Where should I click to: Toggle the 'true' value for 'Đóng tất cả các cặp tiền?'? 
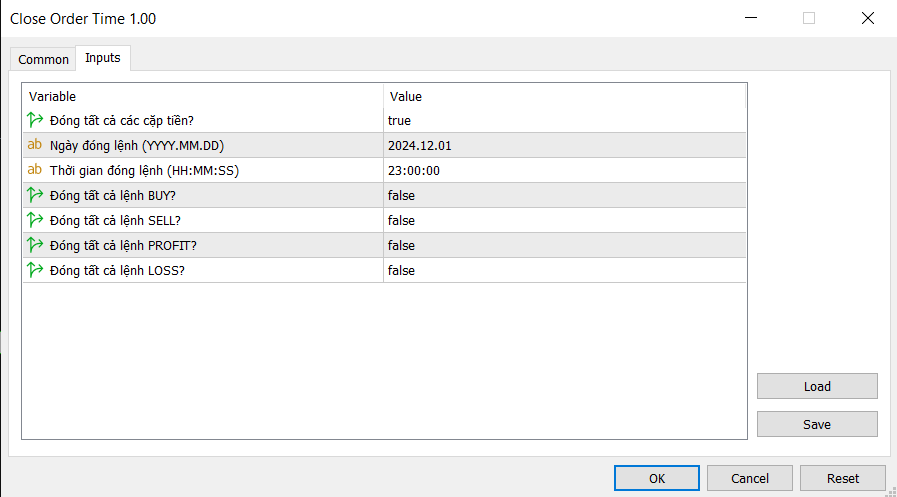pos(400,120)
